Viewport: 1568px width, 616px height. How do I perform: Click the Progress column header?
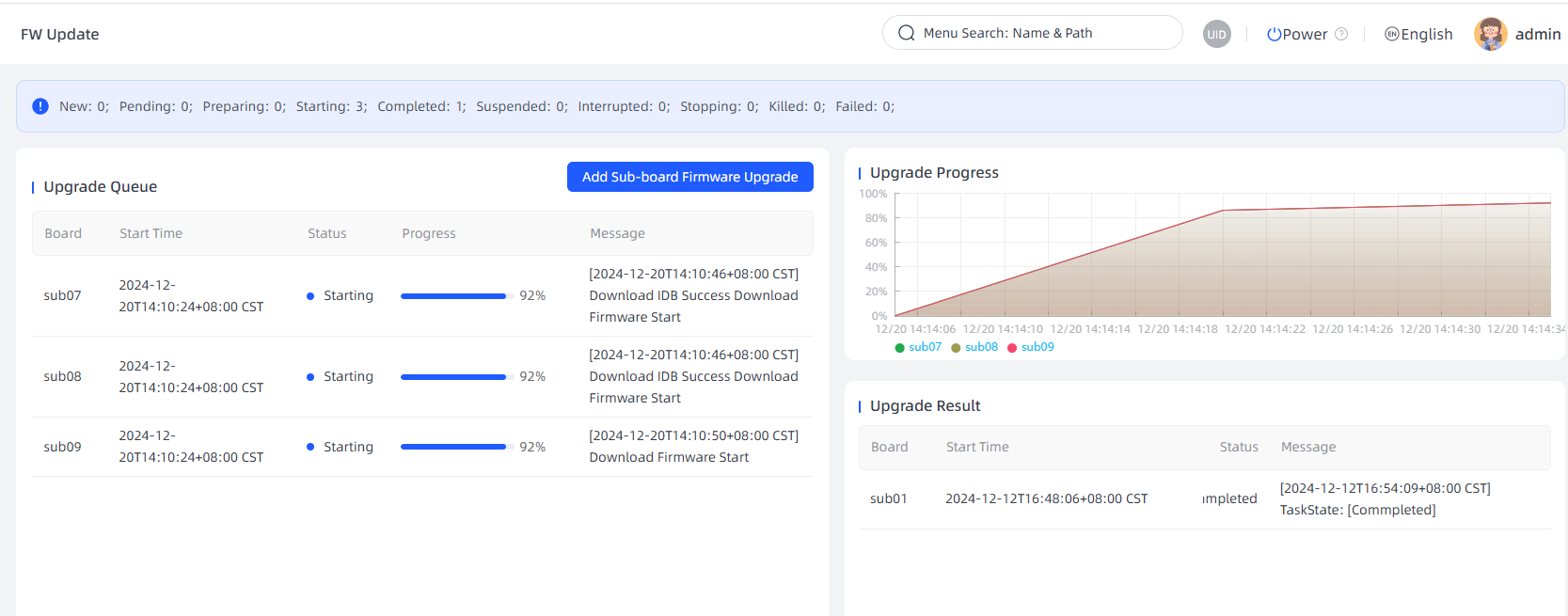tap(429, 233)
